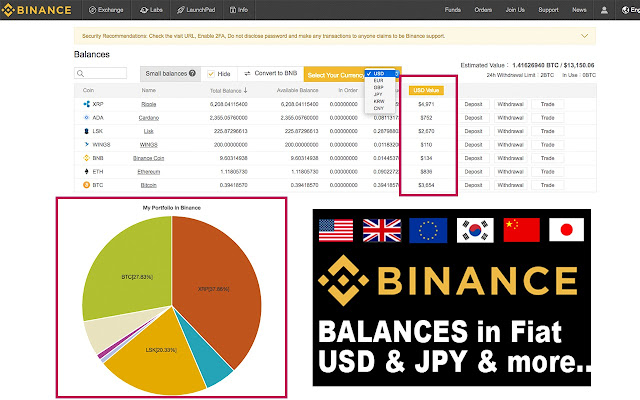Go to Join Us page
Screen dimensions: 640x400
pos(515,10)
